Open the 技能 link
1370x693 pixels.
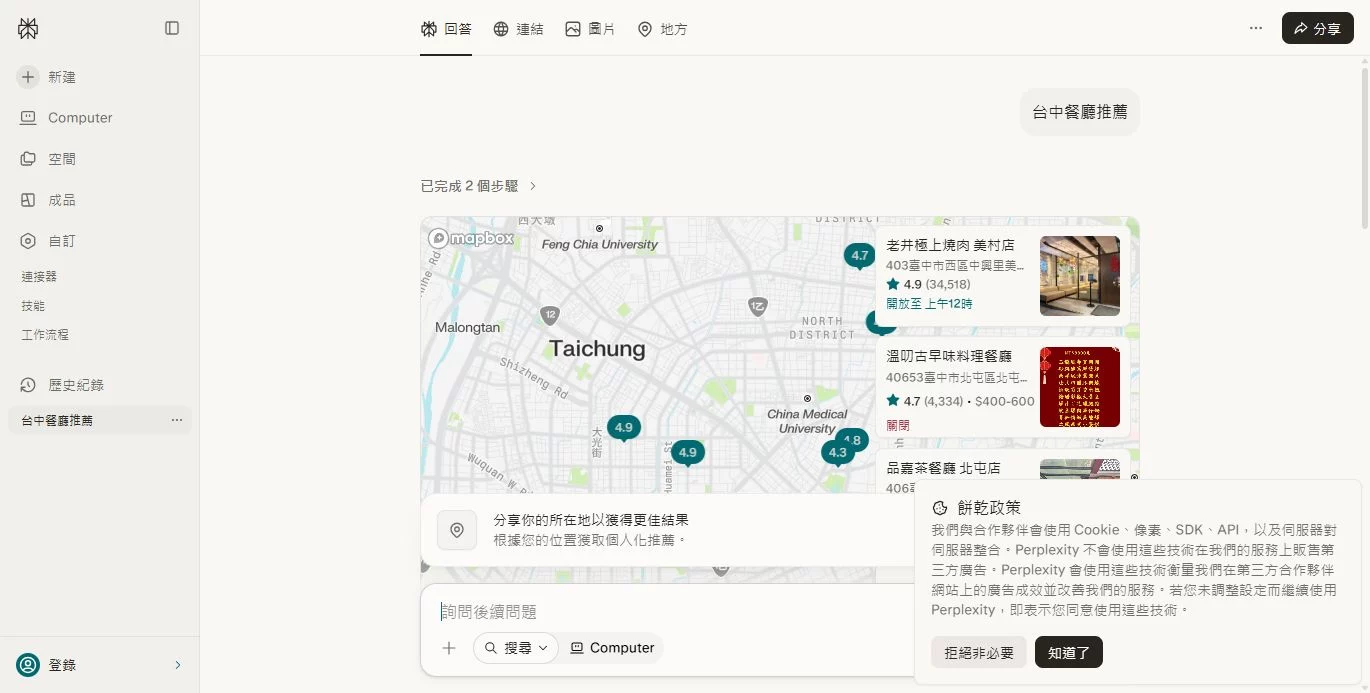tap(33, 306)
